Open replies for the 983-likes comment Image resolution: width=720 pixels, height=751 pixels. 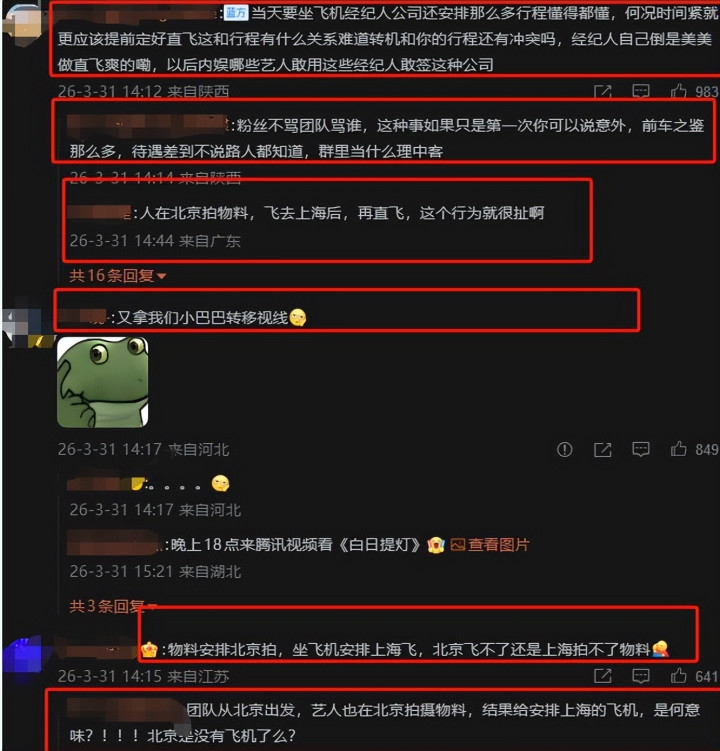click(640, 91)
